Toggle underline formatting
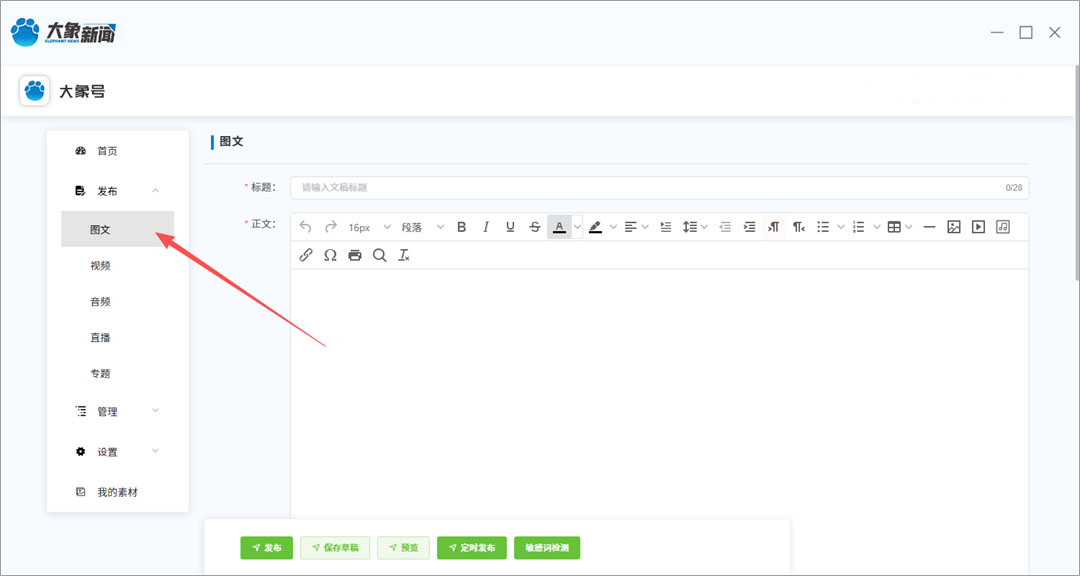 click(x=510, y=227)
